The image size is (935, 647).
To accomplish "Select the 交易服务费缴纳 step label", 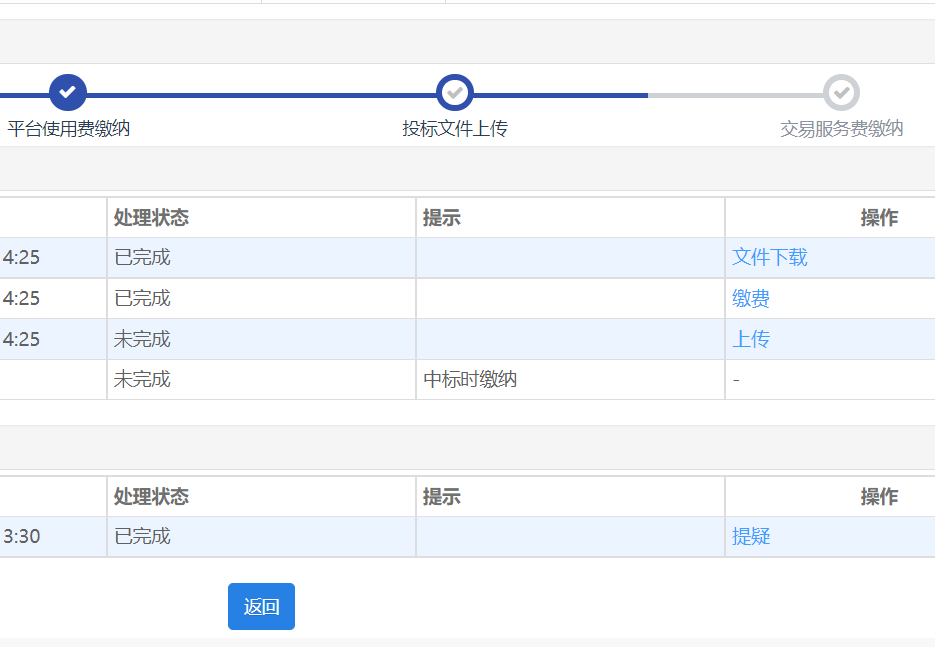I will (x=841, y=129).
